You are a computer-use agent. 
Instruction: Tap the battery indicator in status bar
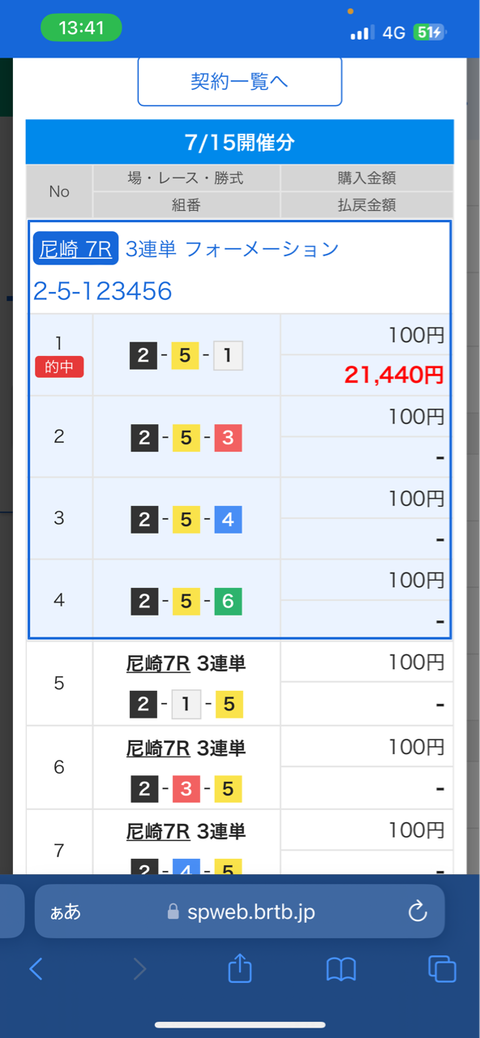(x=430, y=32)
